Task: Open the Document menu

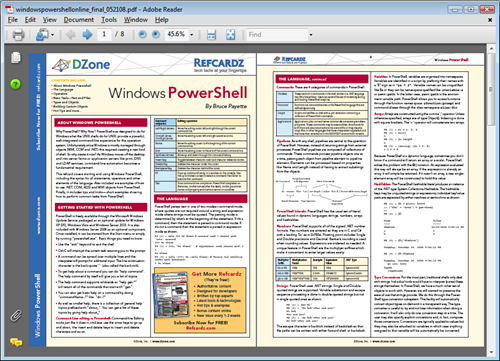Action: [x=79, y=20]
